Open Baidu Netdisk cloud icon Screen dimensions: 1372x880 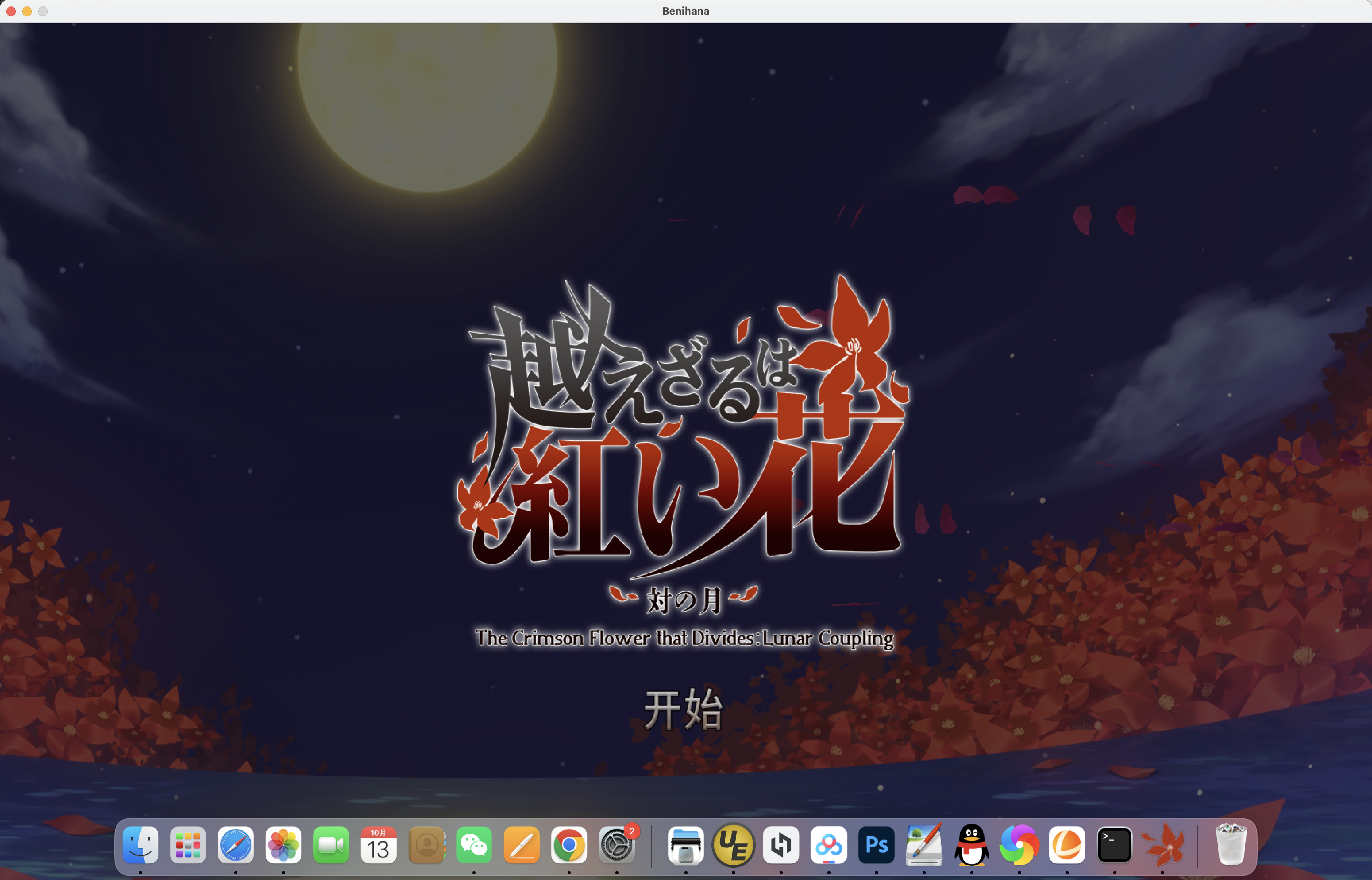(829, 845)
